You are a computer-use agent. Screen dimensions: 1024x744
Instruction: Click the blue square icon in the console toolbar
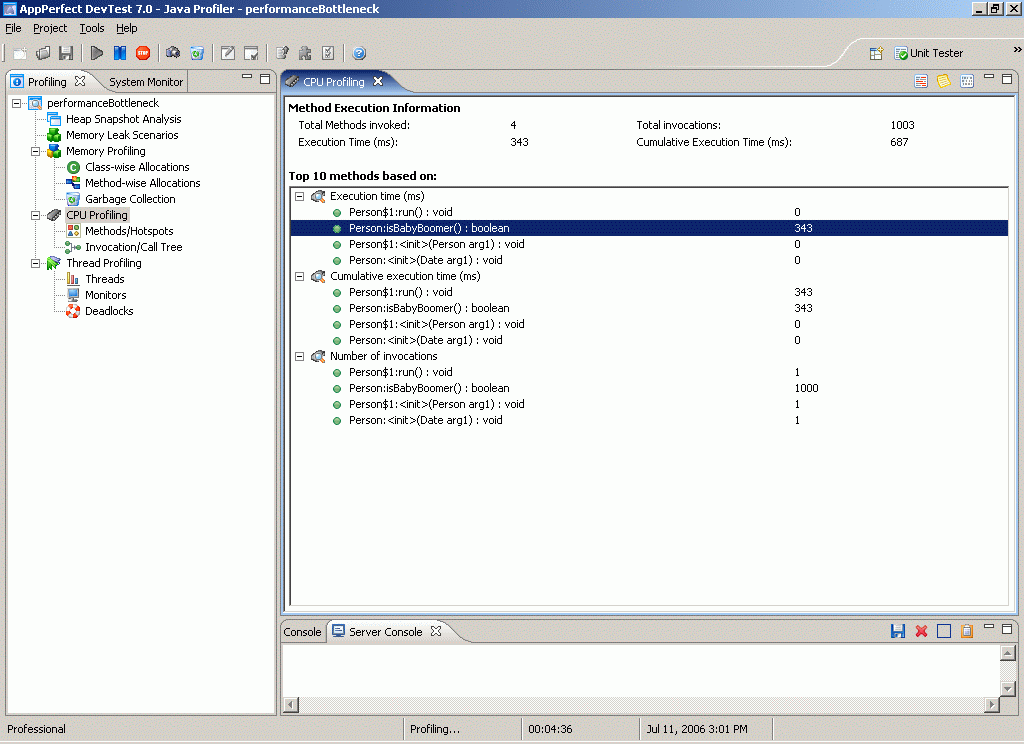tap(944, 631)
